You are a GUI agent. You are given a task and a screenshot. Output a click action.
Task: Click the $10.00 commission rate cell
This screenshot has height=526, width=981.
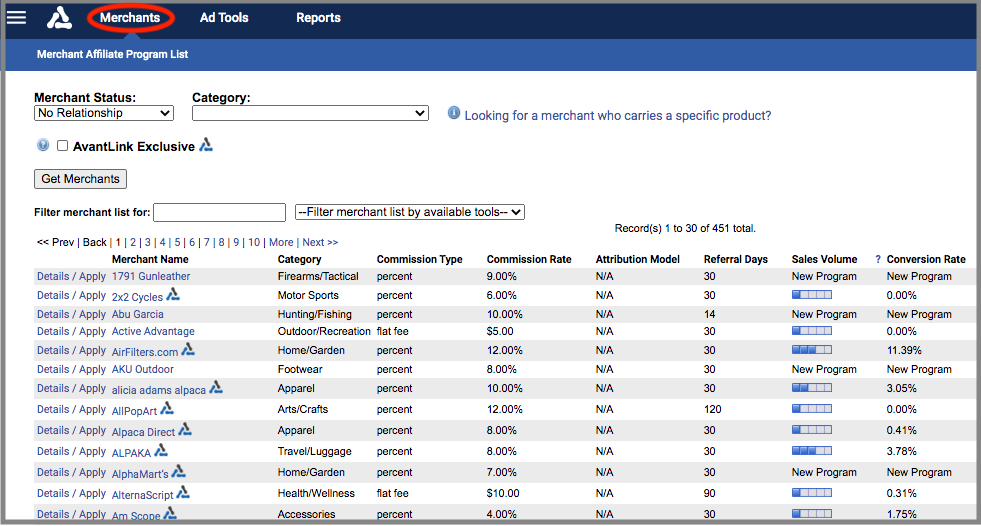[x=503, y=493]
